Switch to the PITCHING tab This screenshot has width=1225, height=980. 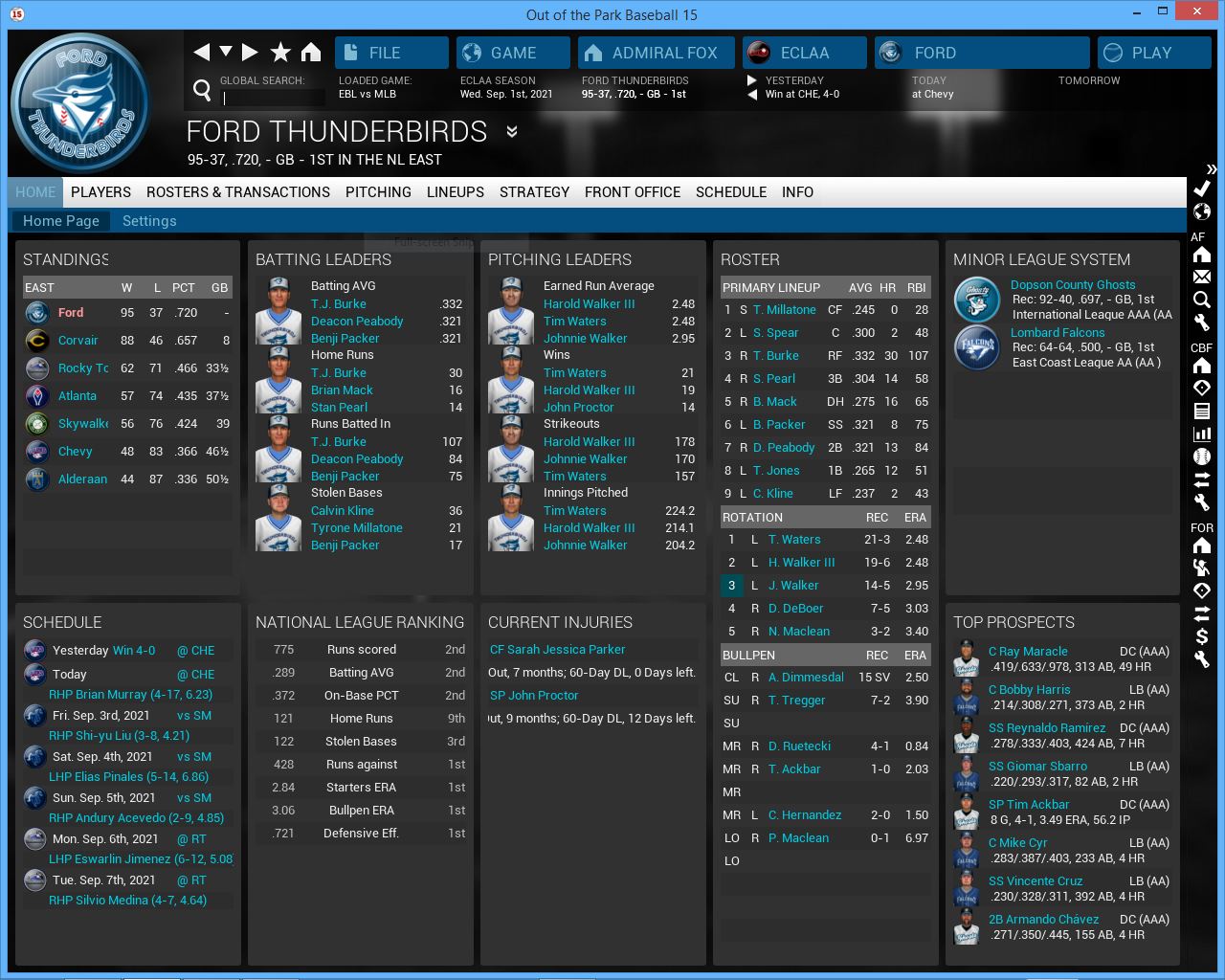(x=378, y=192)
